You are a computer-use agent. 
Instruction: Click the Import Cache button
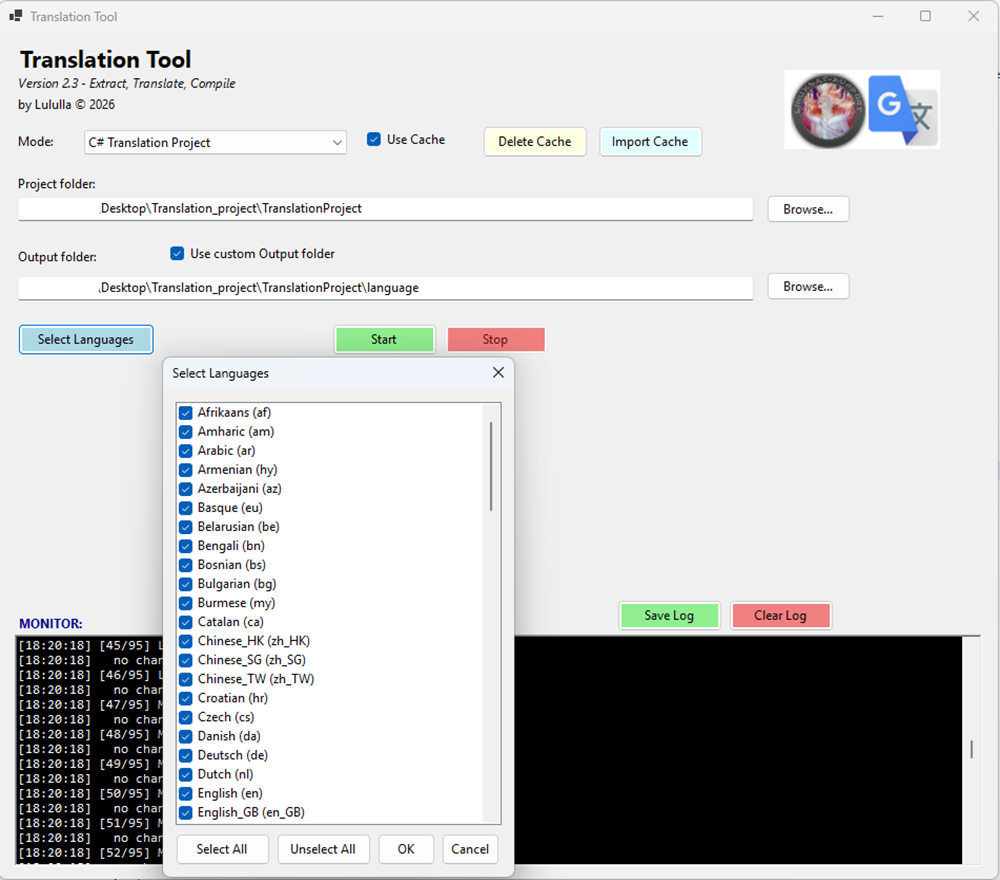pyautogui.click(x=650, y=142)
